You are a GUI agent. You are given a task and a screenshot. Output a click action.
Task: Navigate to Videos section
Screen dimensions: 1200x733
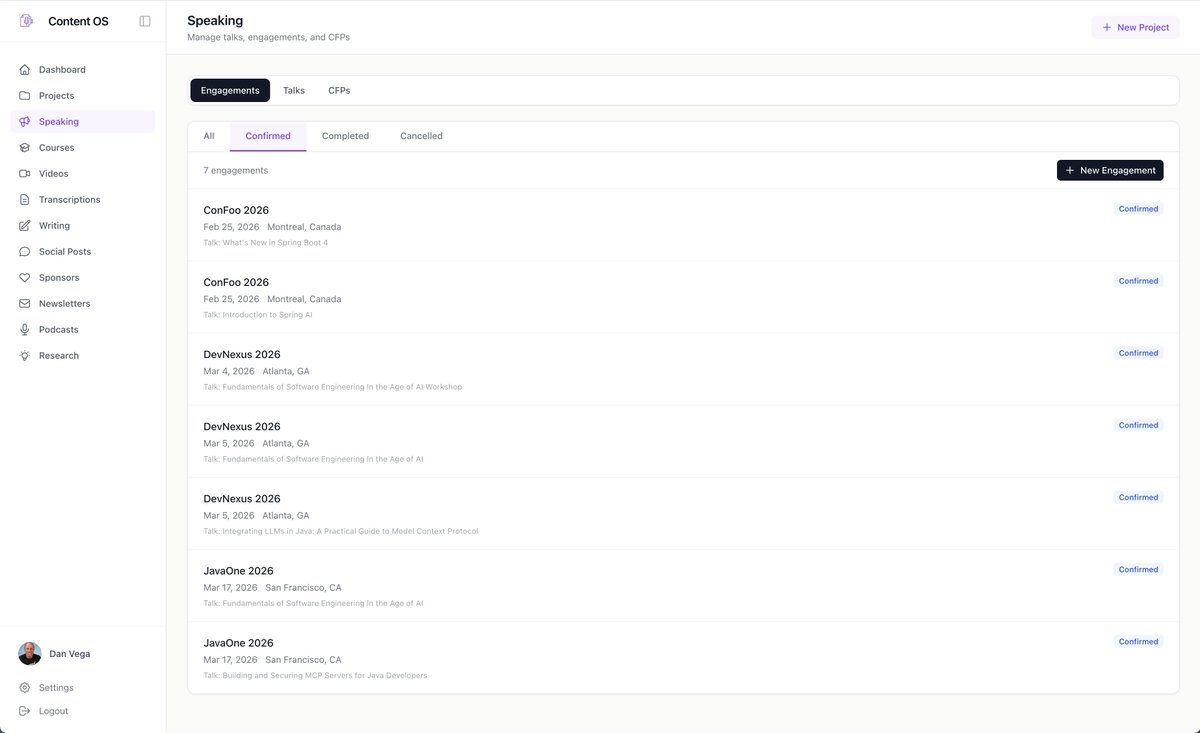tap(83, 174)
